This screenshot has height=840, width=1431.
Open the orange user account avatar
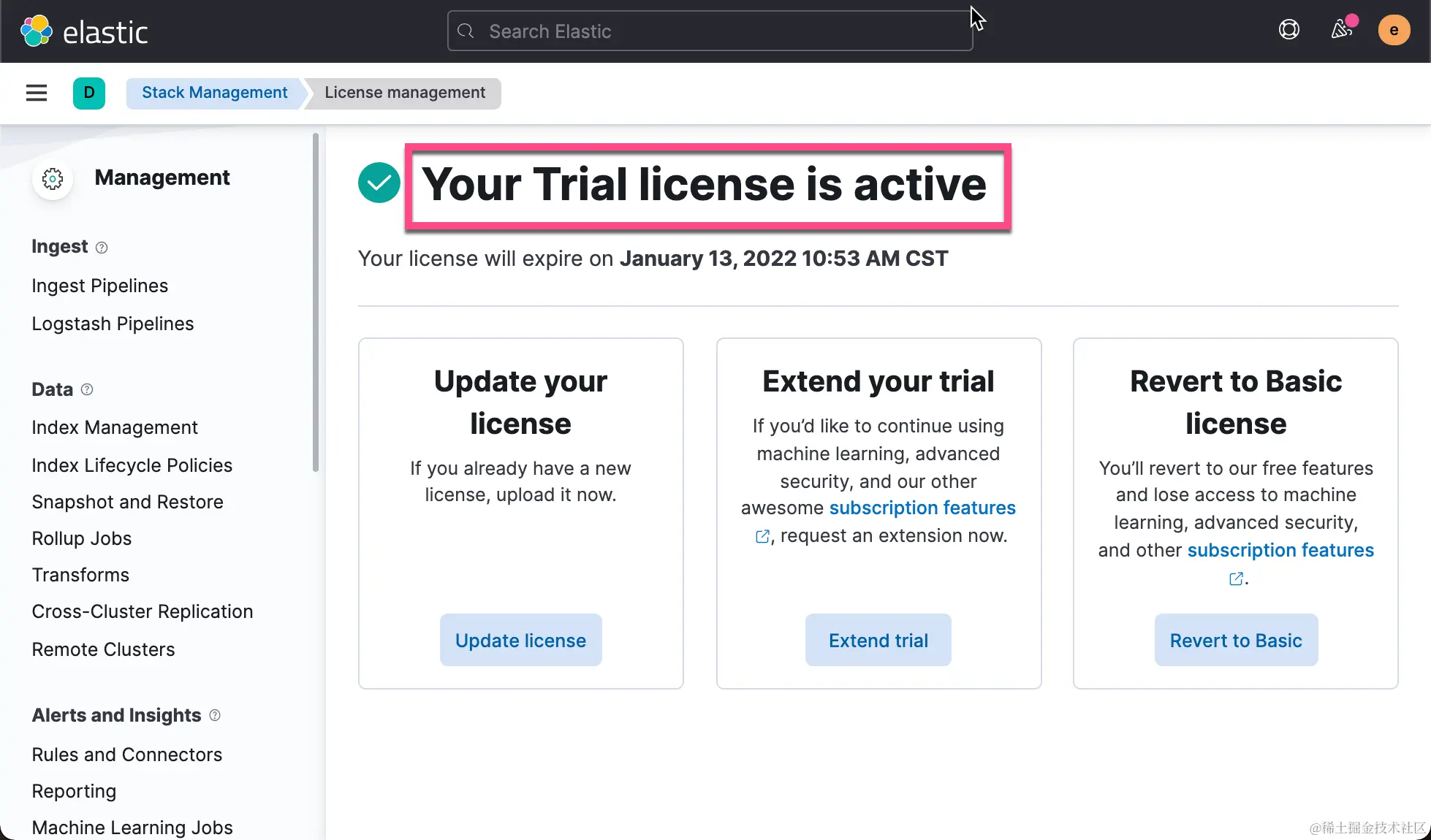1394,30
